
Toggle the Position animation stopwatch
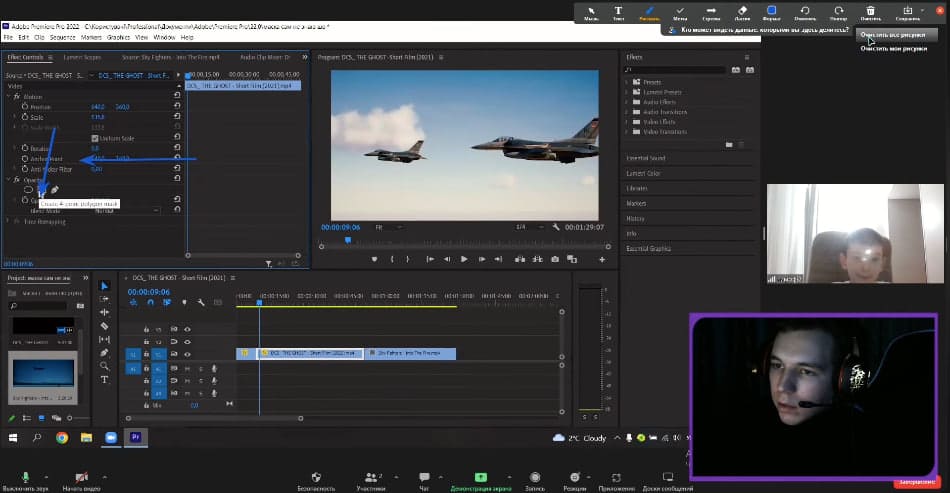(25, 107)
